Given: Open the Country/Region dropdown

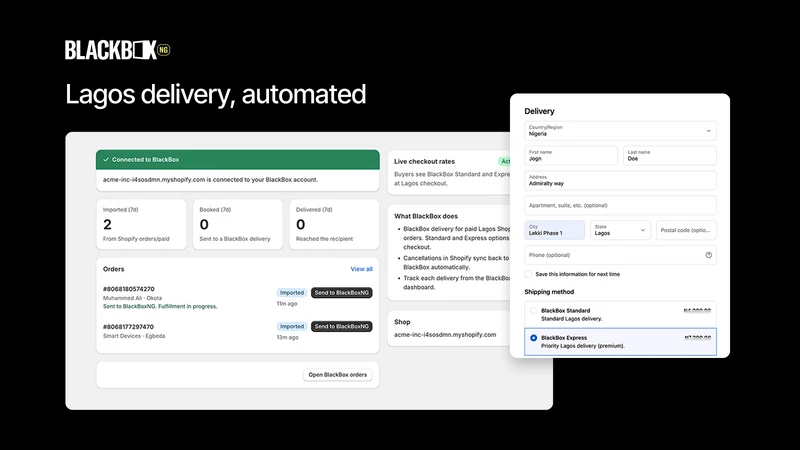Looking at the screenshot, I should (x=620, y=131).
